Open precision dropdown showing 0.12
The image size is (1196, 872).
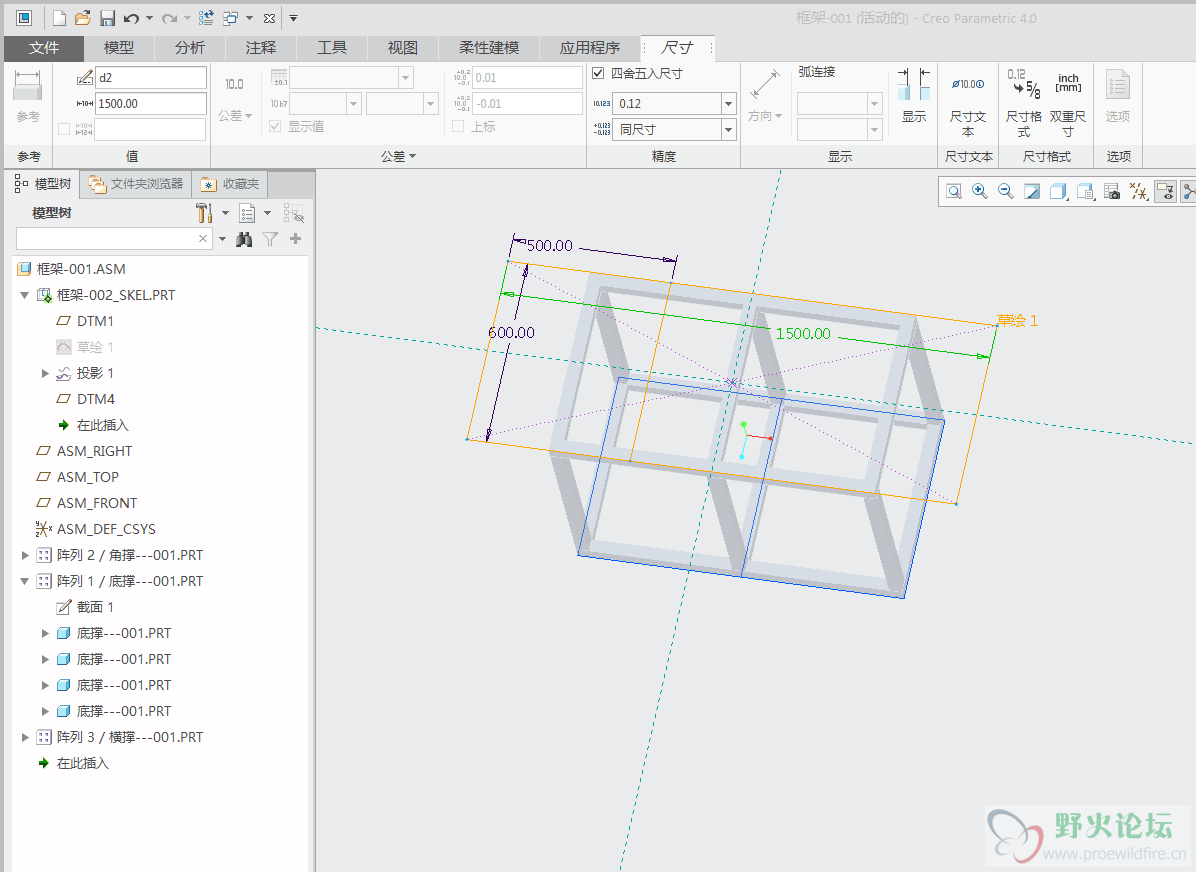point(728,104)
